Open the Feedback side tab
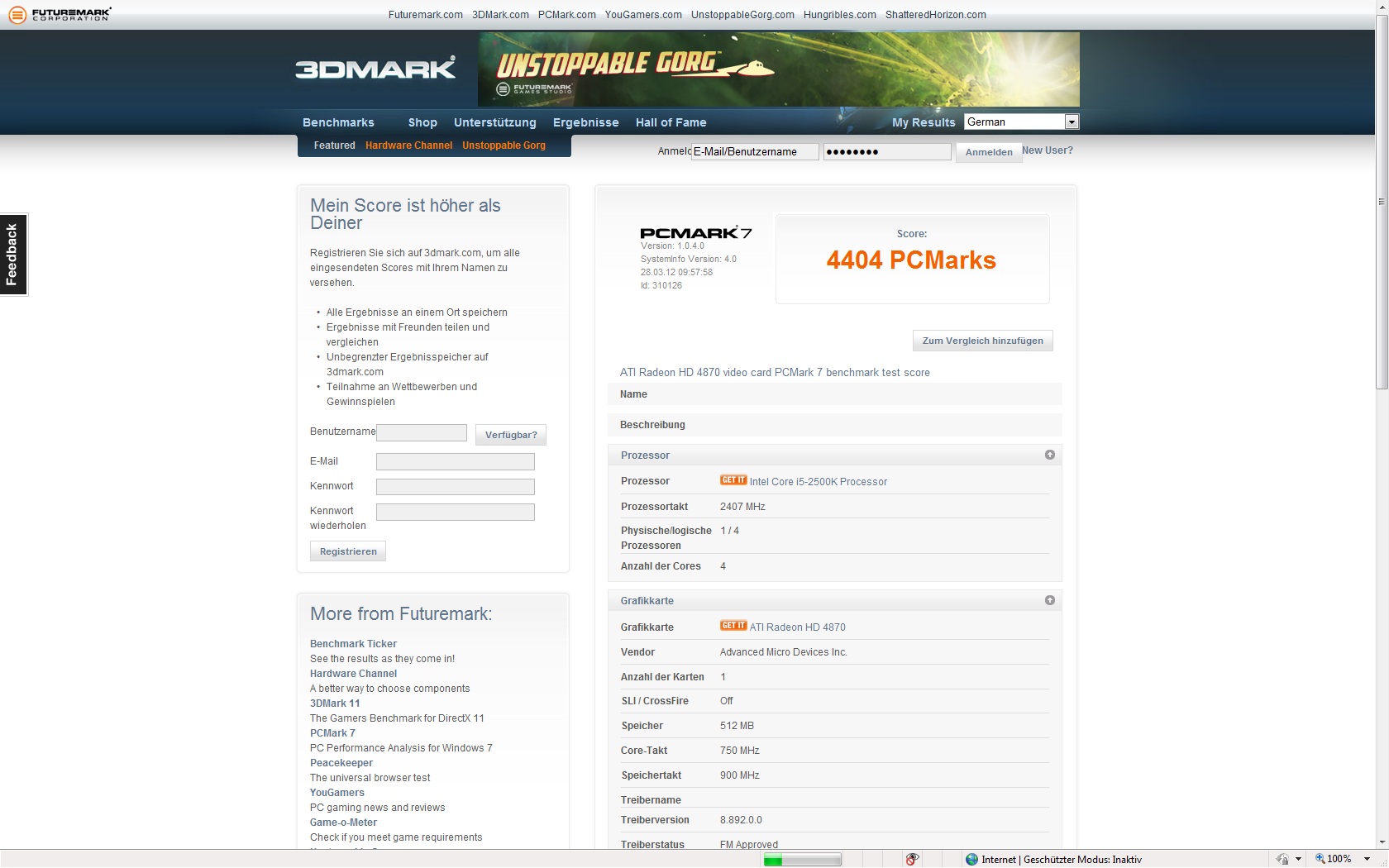Screen dimensions: 1389x868 (13, 255)
